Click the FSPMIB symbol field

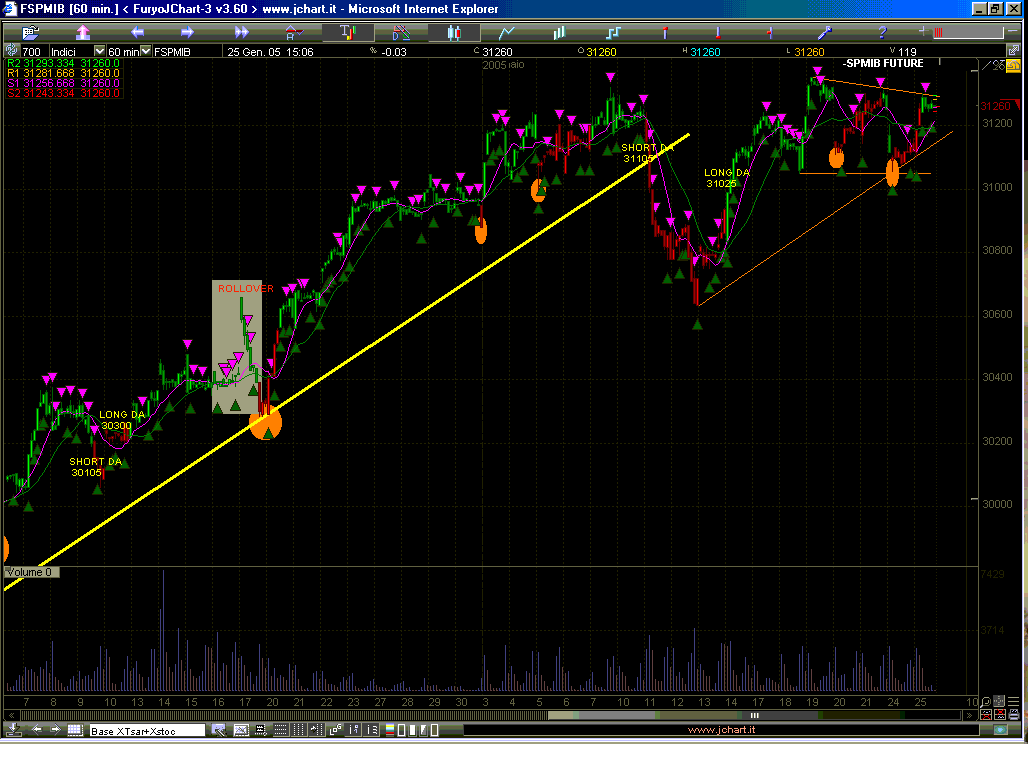[x=174, y=51]
